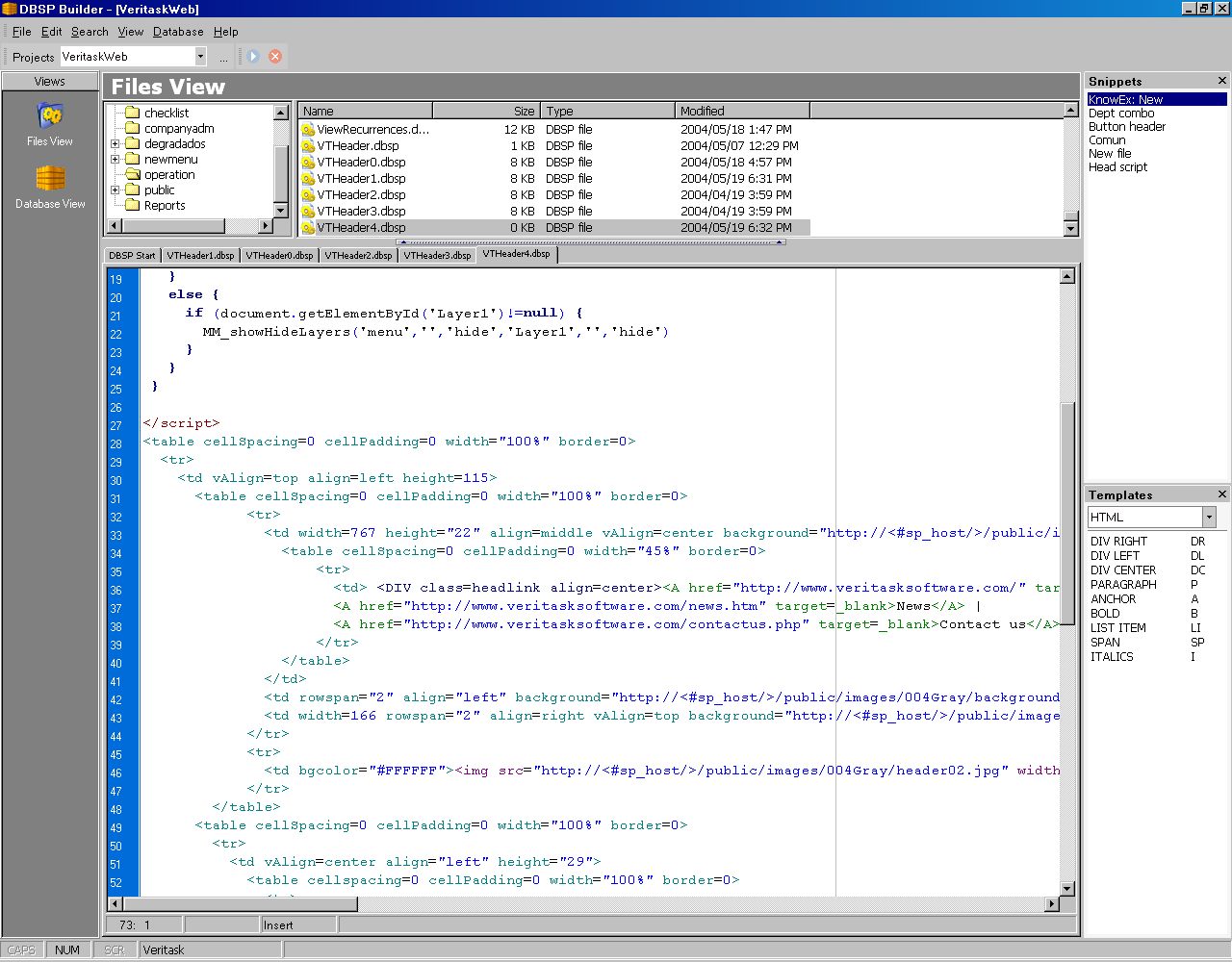Image resolution: width=1232 pixels, height=962 pixels.
Task: Switch to the VTHeader3.dbsp tab
Action: [437, 256]
